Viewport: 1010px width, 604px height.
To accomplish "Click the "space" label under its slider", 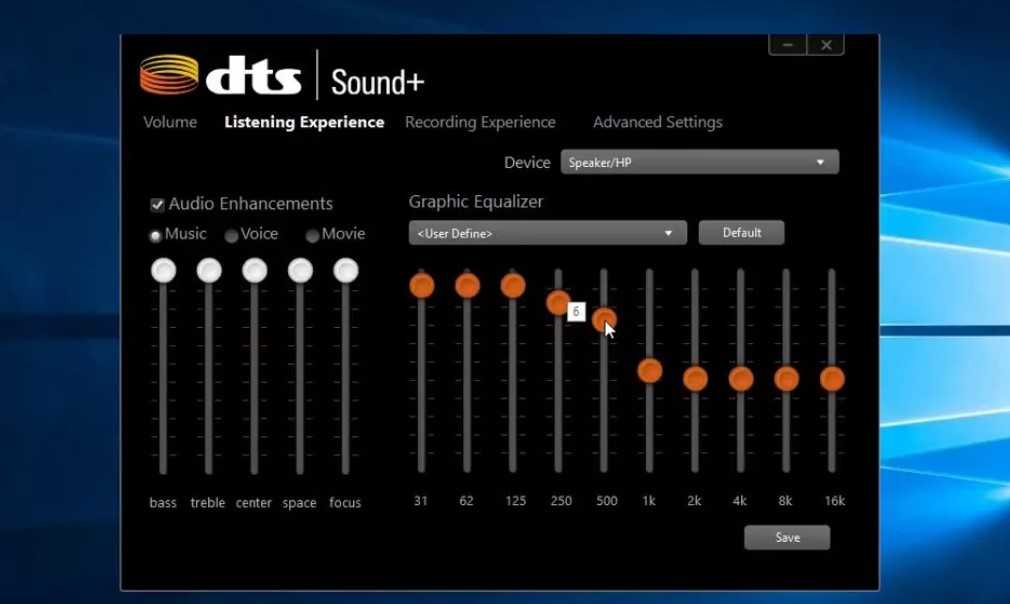I will 300,503.
